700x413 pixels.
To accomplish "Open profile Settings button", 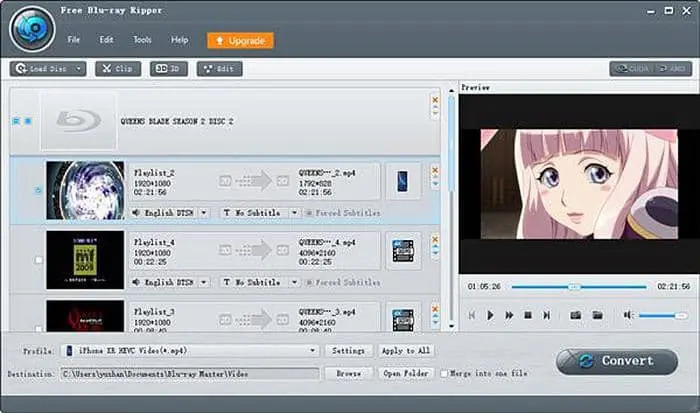I will point(348,351).
